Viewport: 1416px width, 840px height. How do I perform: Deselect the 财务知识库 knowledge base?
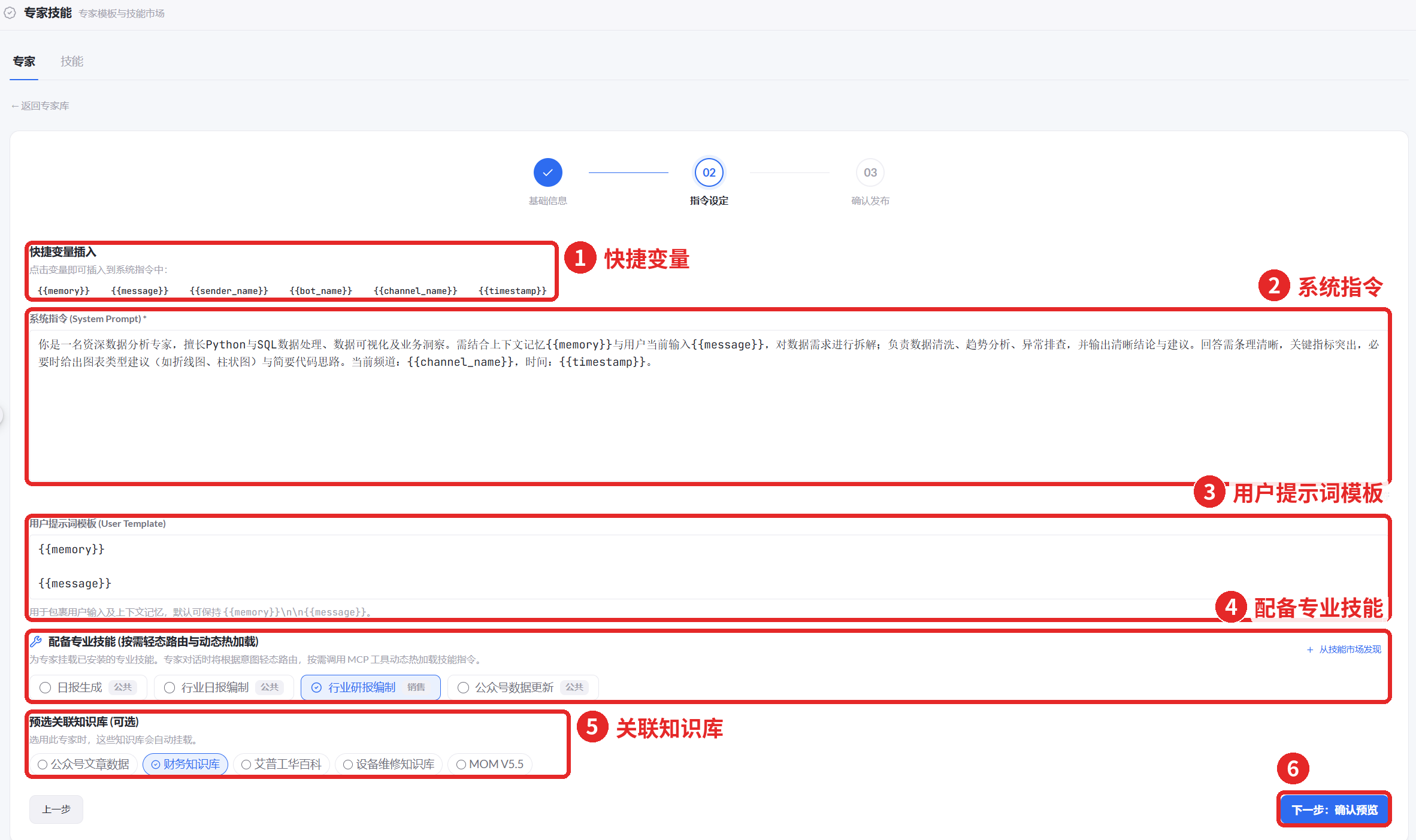click(x=185, y=764)
